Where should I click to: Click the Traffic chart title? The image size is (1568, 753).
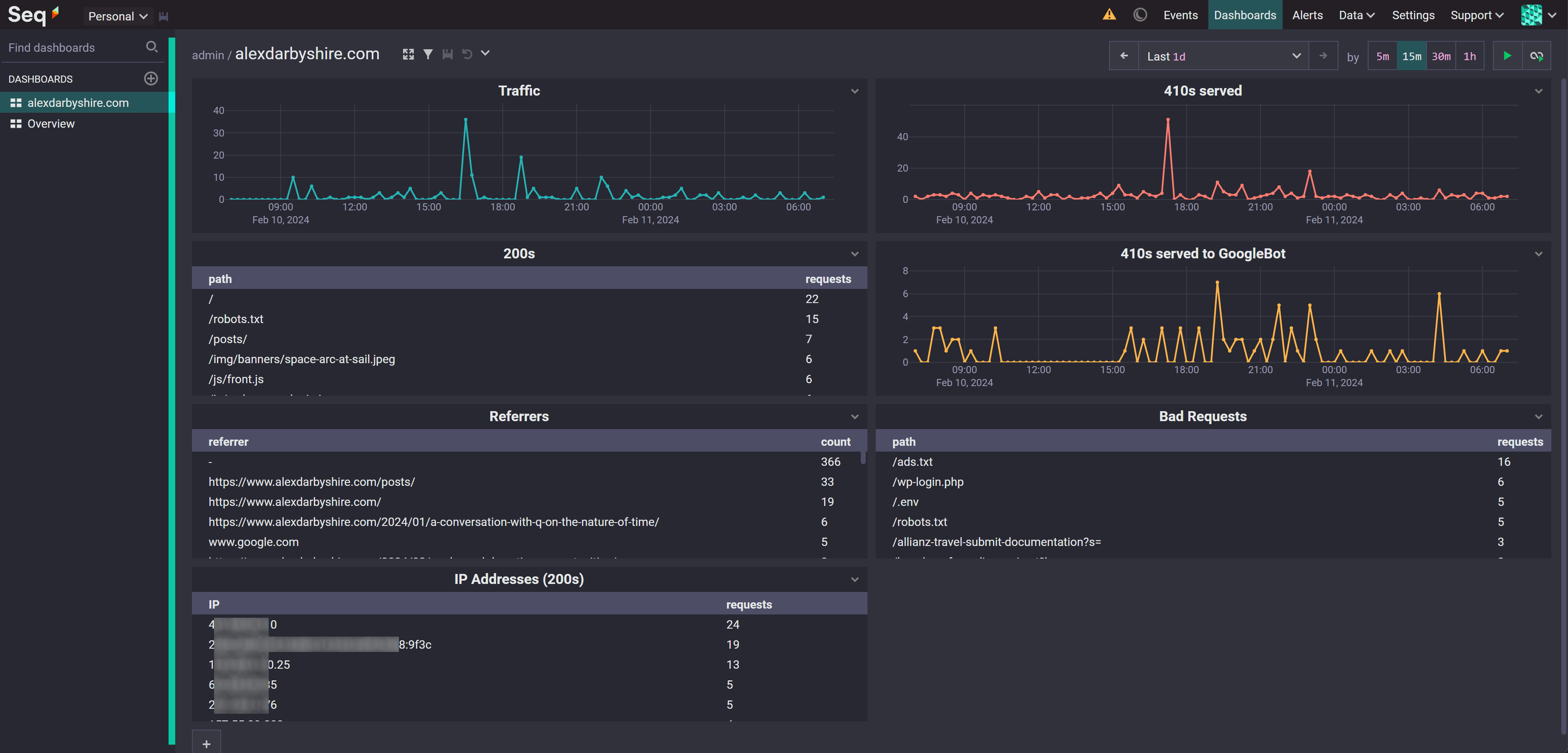(519, 91)
